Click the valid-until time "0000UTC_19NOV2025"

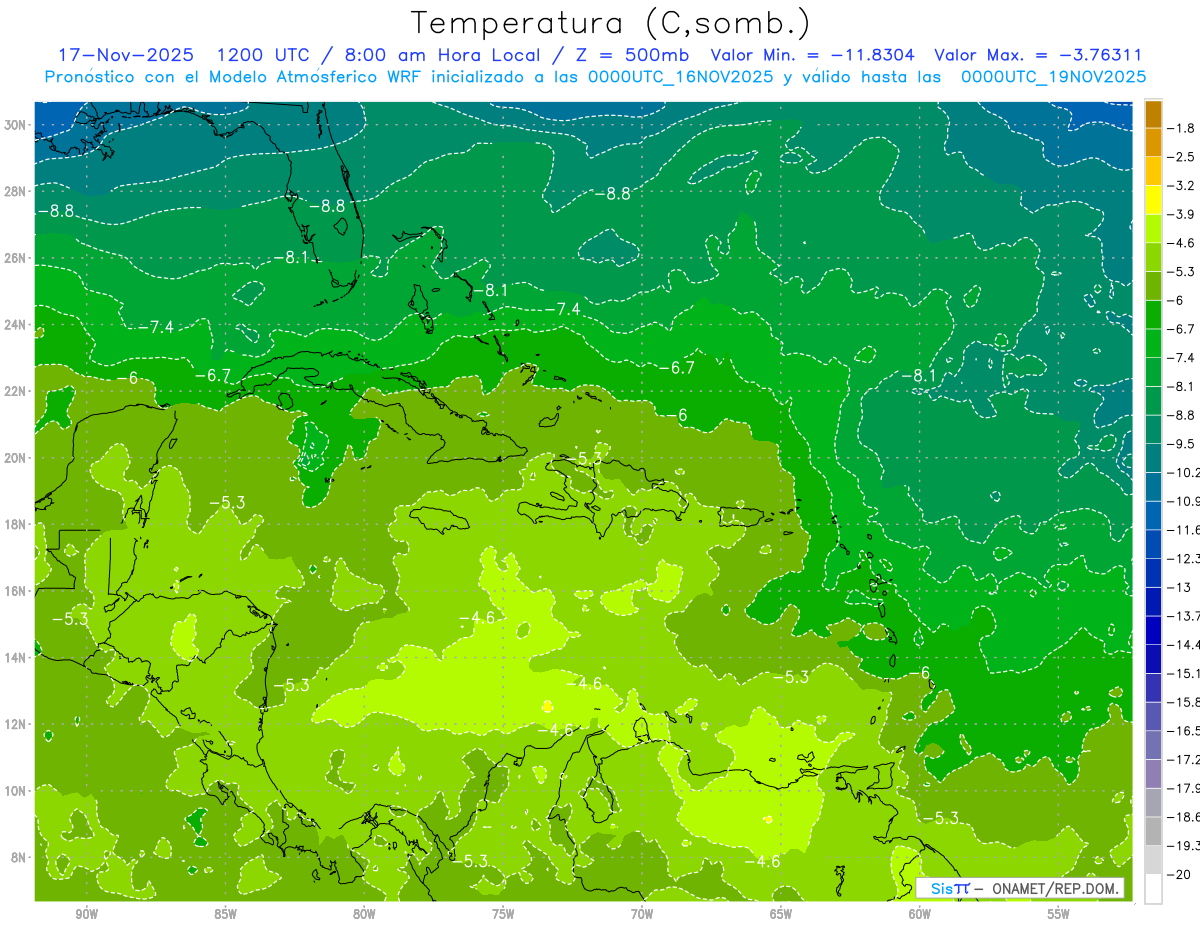[x=1053, y=76]
